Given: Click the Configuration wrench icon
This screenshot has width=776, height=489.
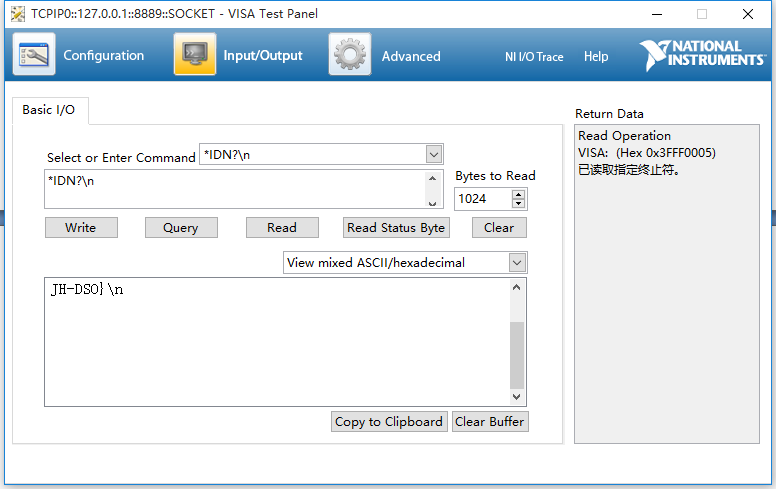Looking at the screenshot, I should 34,55.
